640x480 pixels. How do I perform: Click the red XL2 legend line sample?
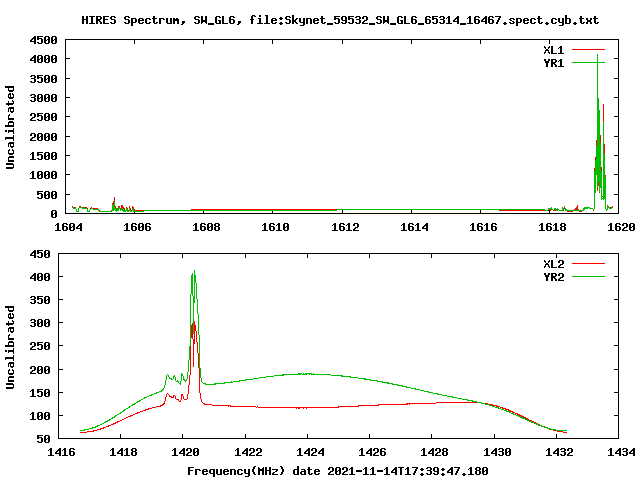(x=588, y=264)
